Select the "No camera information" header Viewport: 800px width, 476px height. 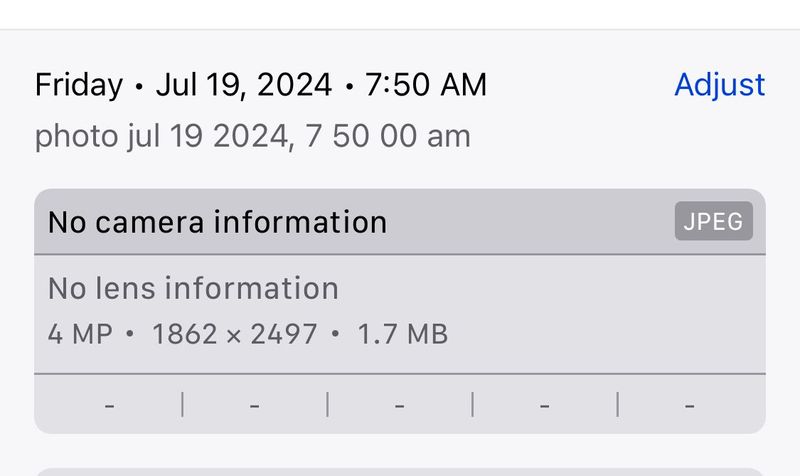(217, 222)
